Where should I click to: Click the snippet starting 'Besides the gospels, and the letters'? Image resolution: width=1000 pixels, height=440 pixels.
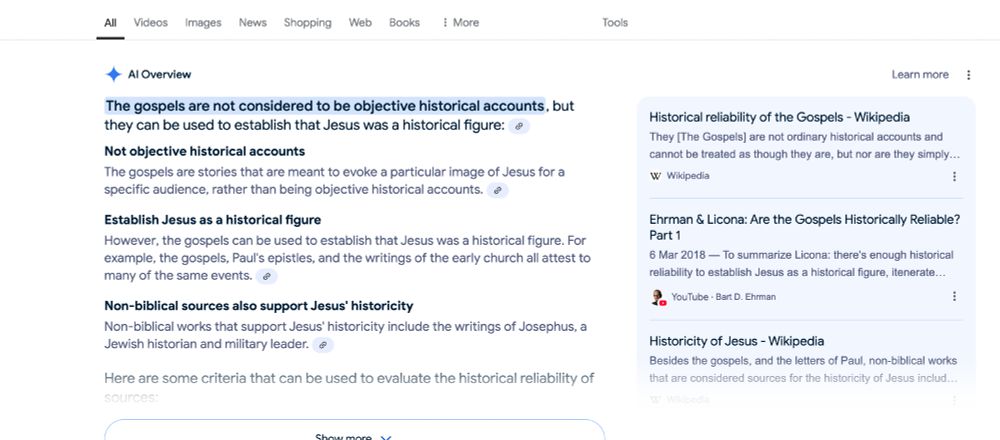(803, 369)
